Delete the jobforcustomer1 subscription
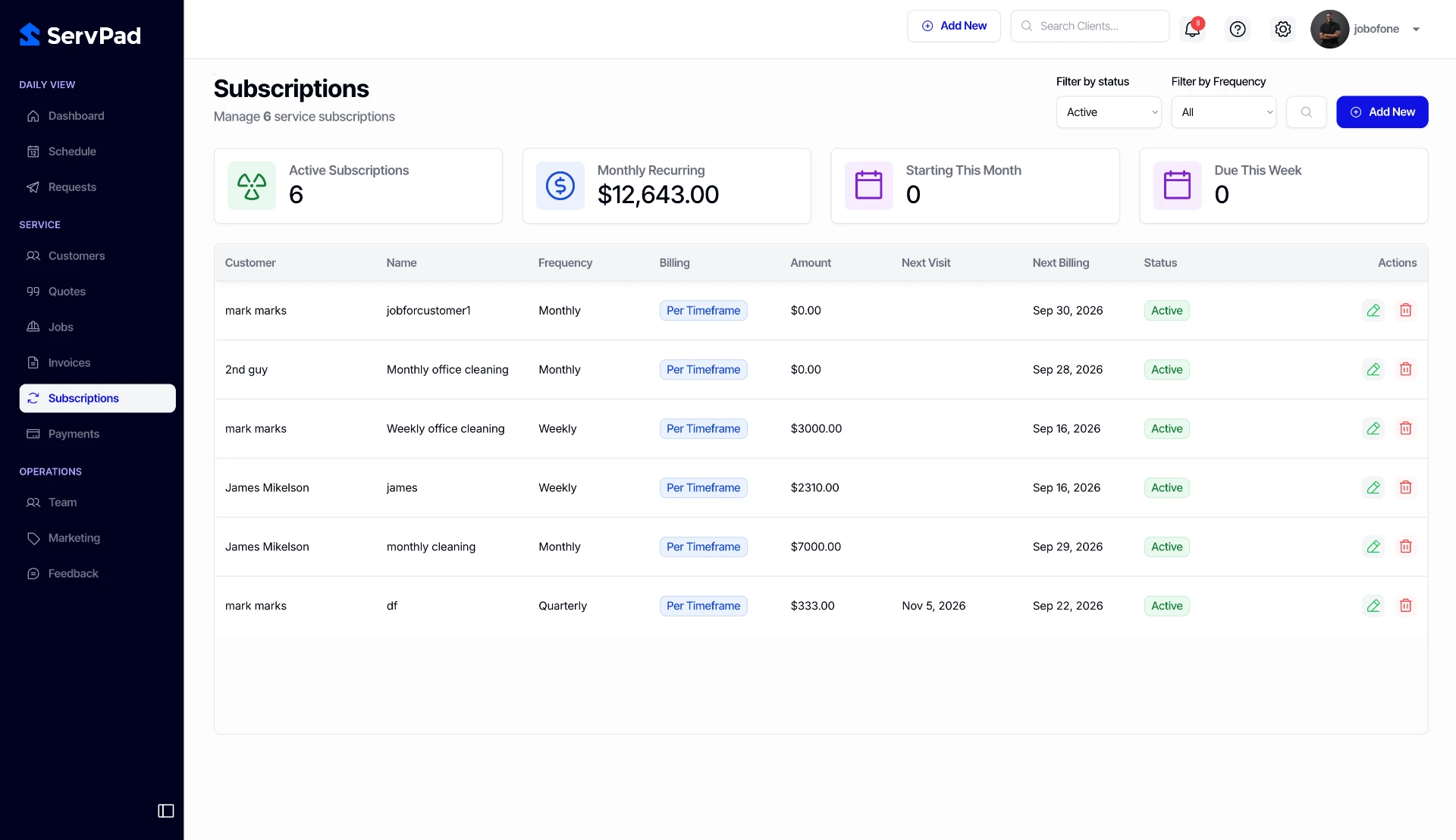This screenshot has height=840, width=1456. (1405, 310)
